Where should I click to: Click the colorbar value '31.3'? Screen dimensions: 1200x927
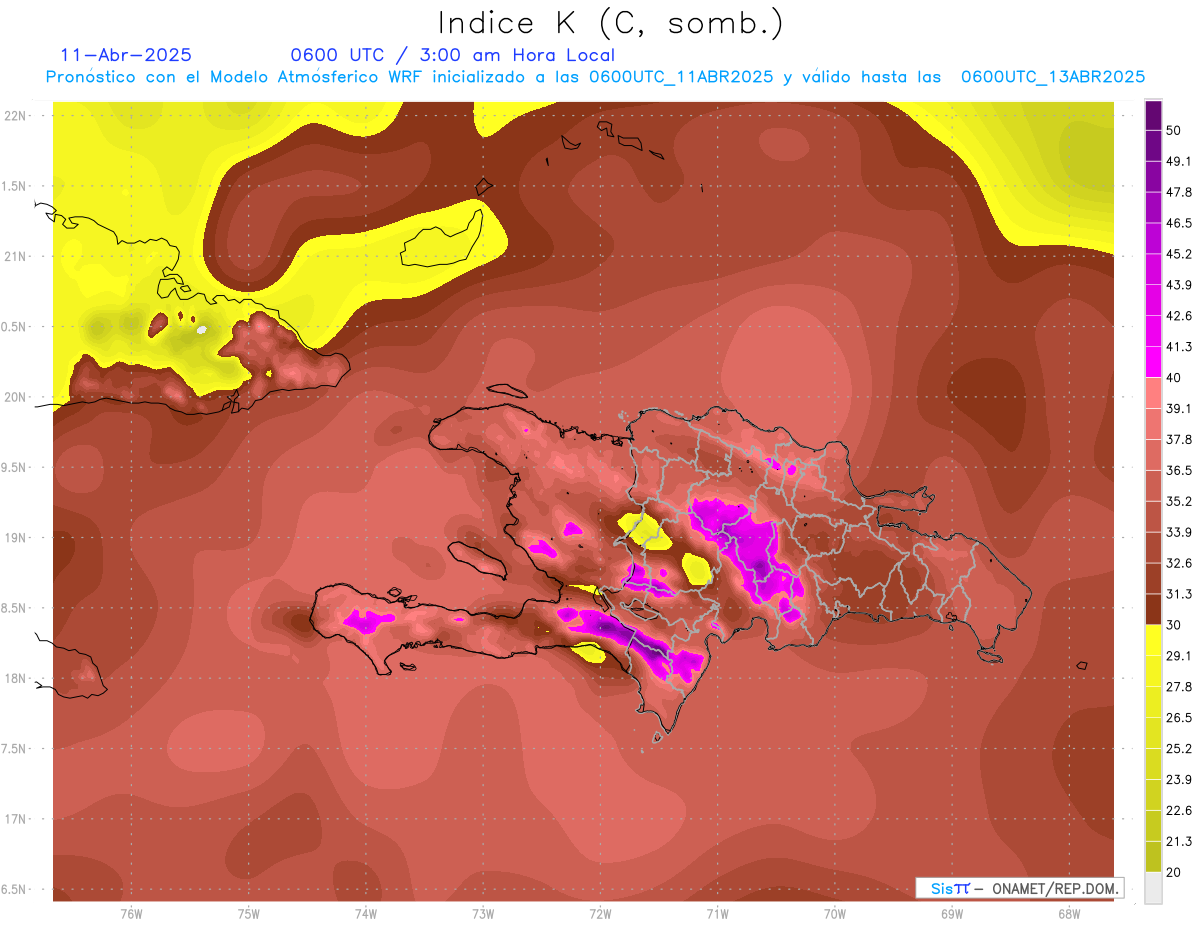[x=1179, y=594]
